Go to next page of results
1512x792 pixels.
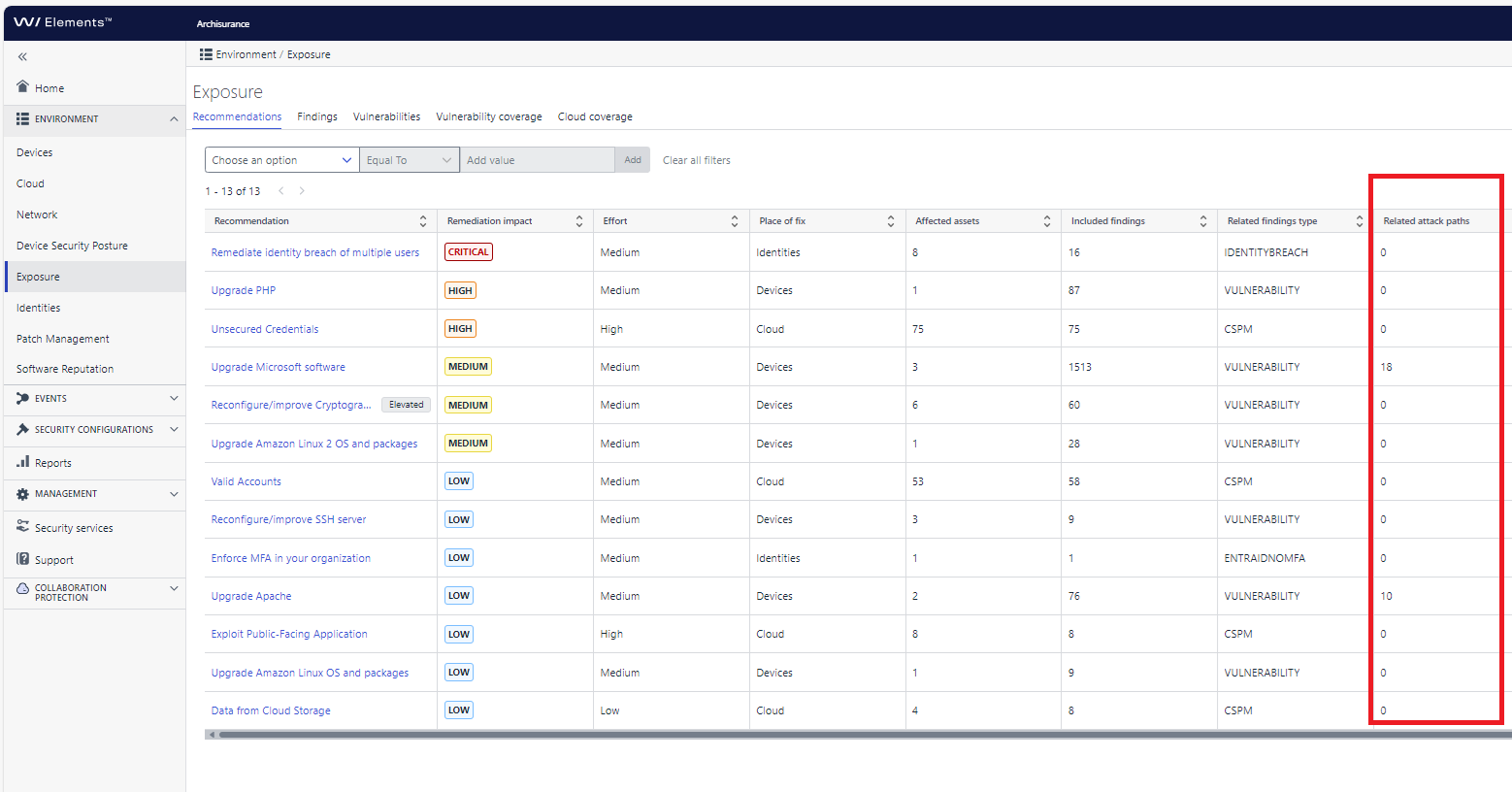pyautogui.click(x=302, y=191)
